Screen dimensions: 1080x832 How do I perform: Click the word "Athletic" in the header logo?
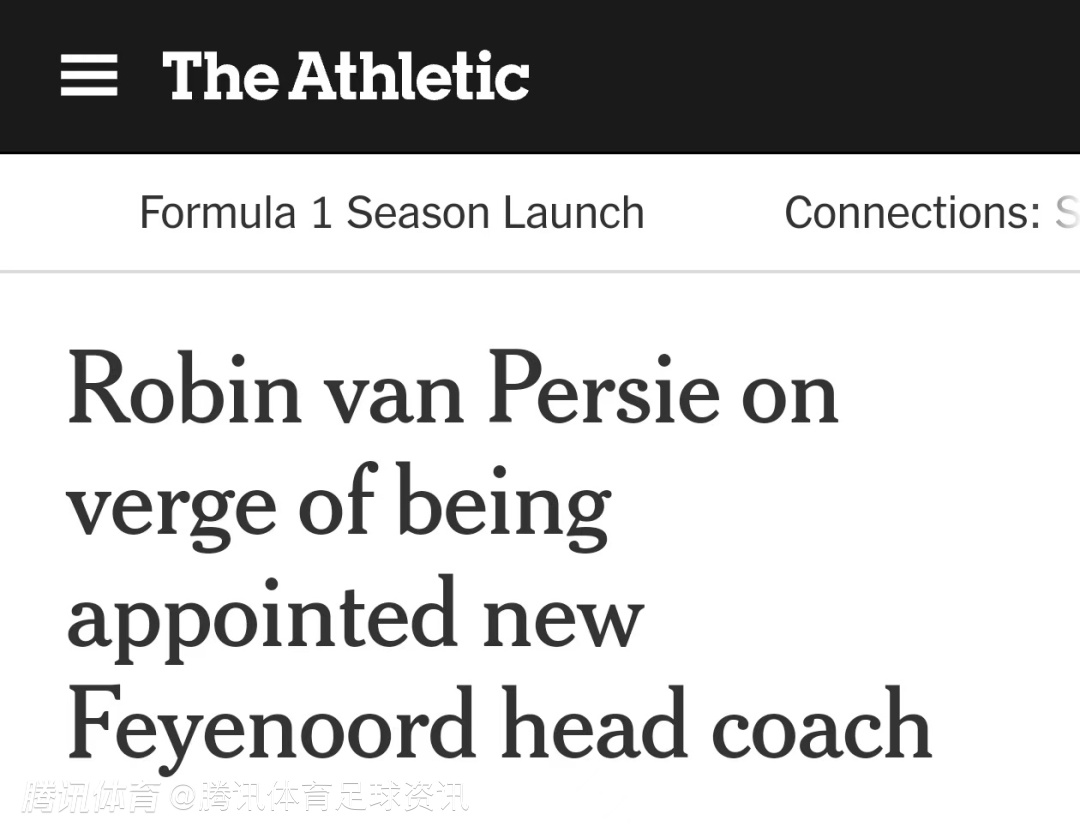point(409,76)
